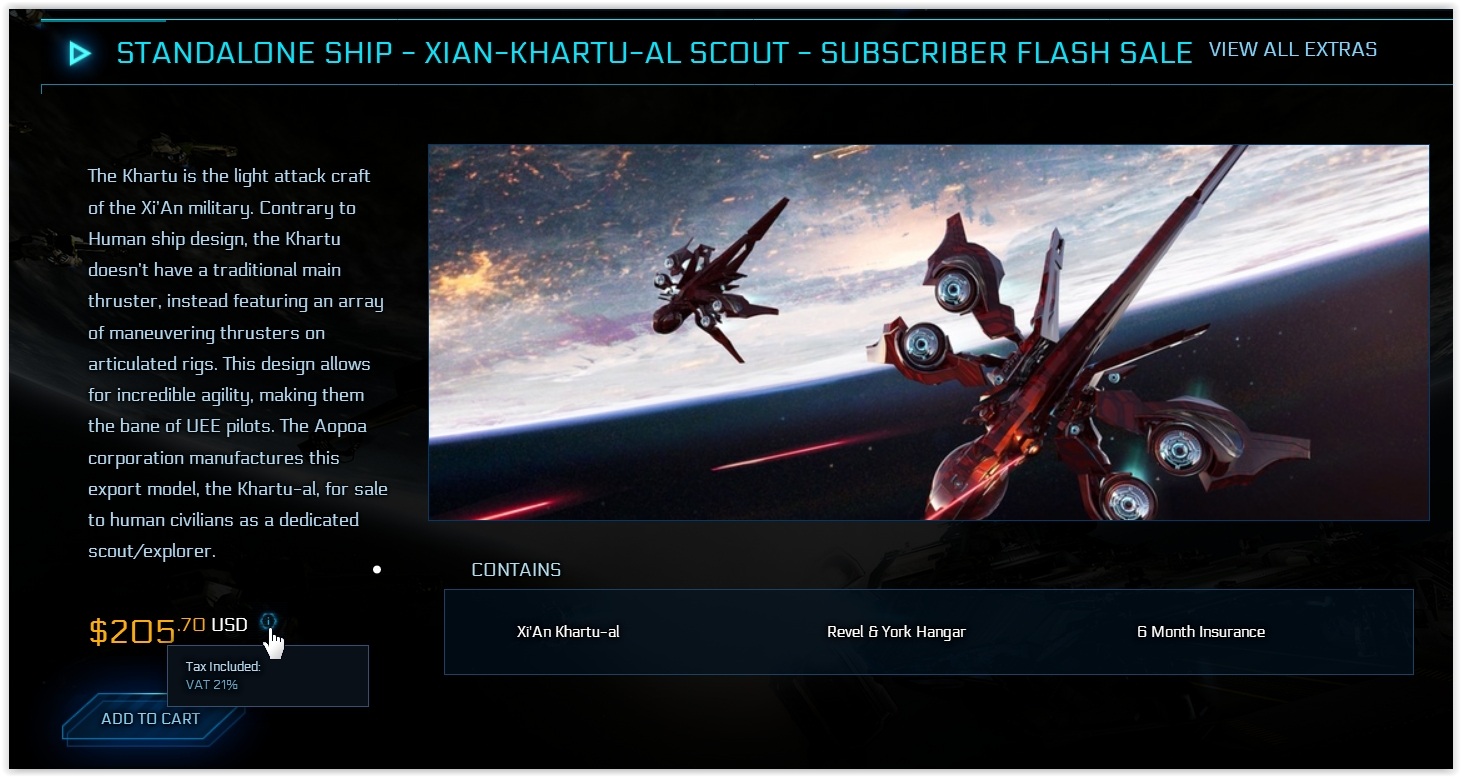Select the 6 Month Insurance item
1461x777 pixels.
click(1200, 632)
